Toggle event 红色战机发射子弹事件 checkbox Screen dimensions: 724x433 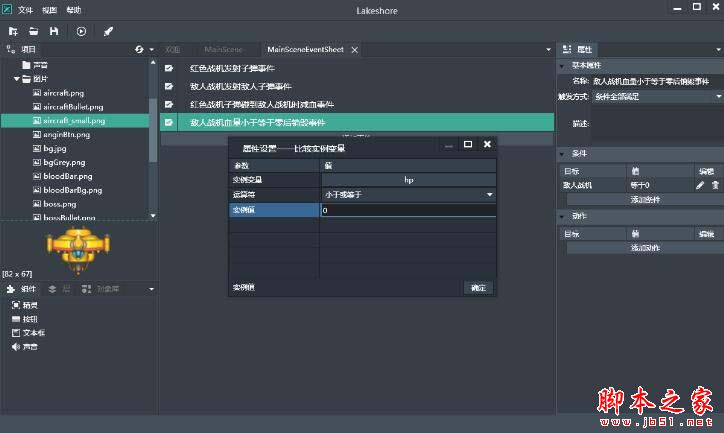[169, 68]
